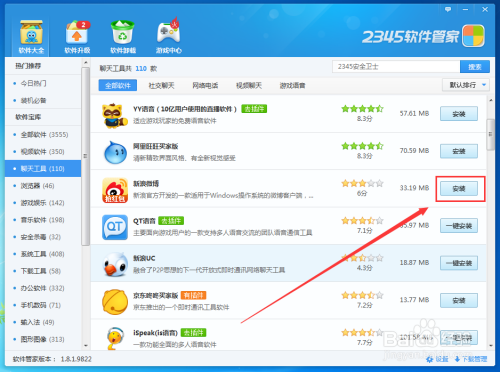
Task: Open 下载管理 download manager at the bottom
Action: [471, 359]
